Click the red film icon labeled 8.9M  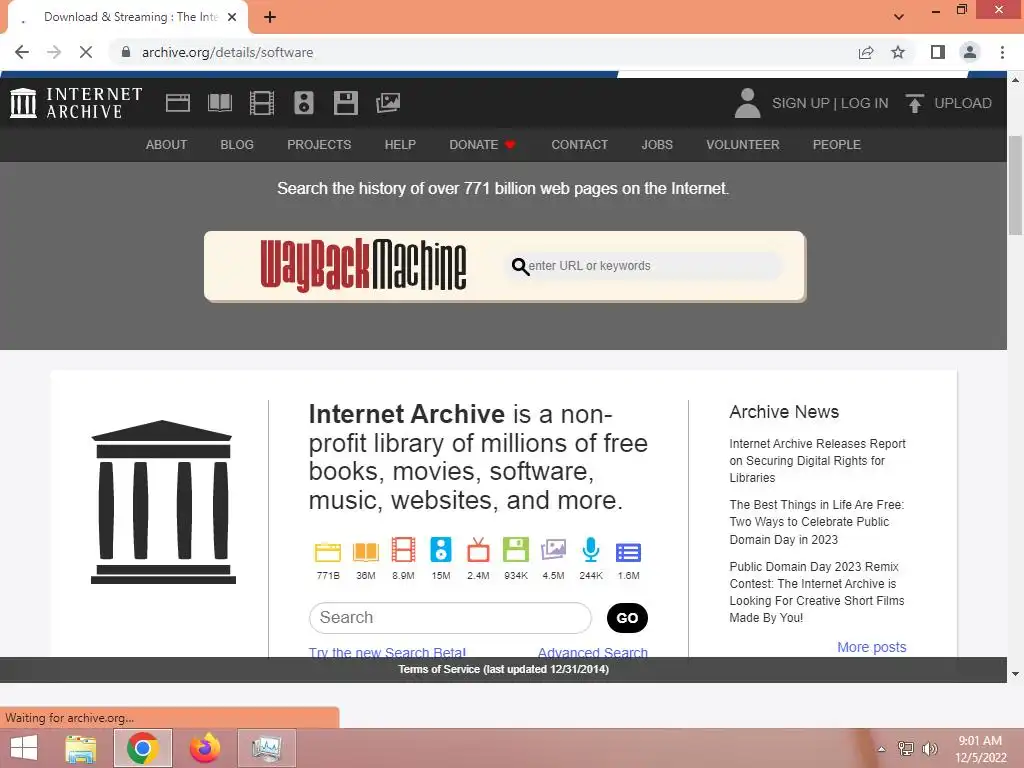(x=403, y=550)
